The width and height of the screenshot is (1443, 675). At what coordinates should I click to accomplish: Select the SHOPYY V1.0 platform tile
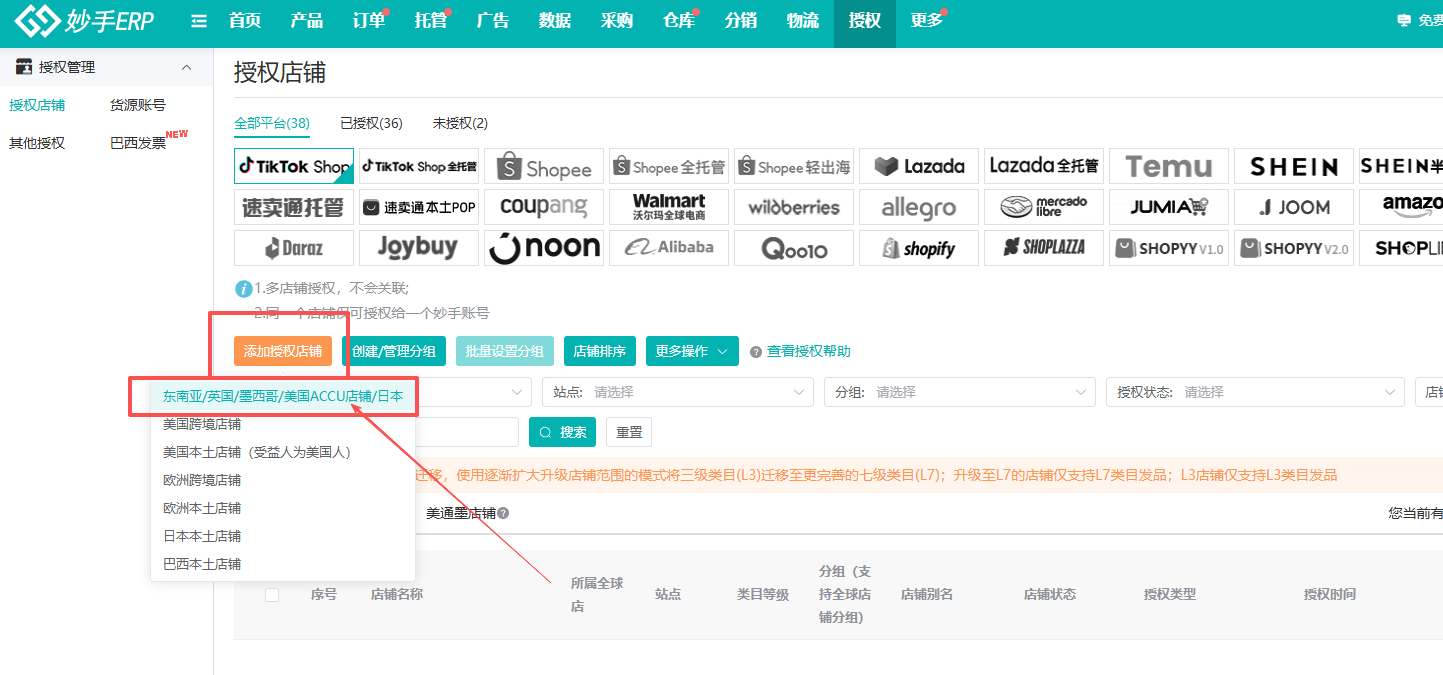coord(1169,248)
